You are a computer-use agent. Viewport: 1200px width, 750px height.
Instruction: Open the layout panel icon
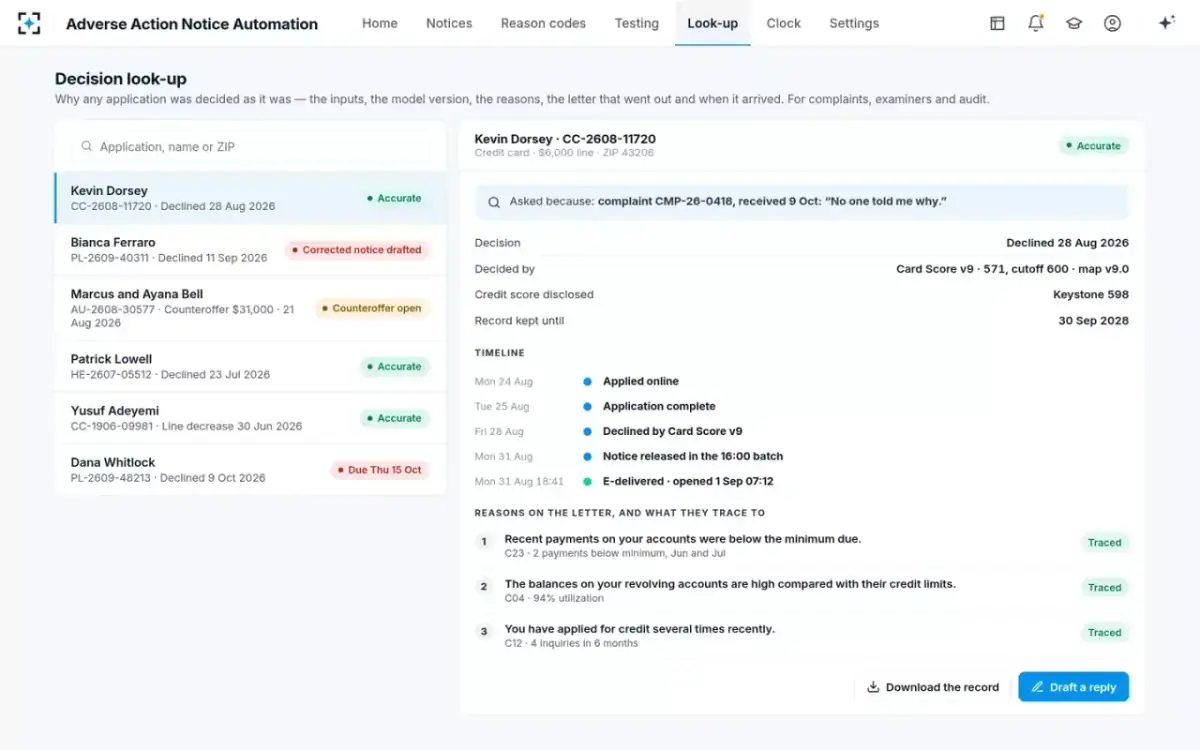(997, 23)
